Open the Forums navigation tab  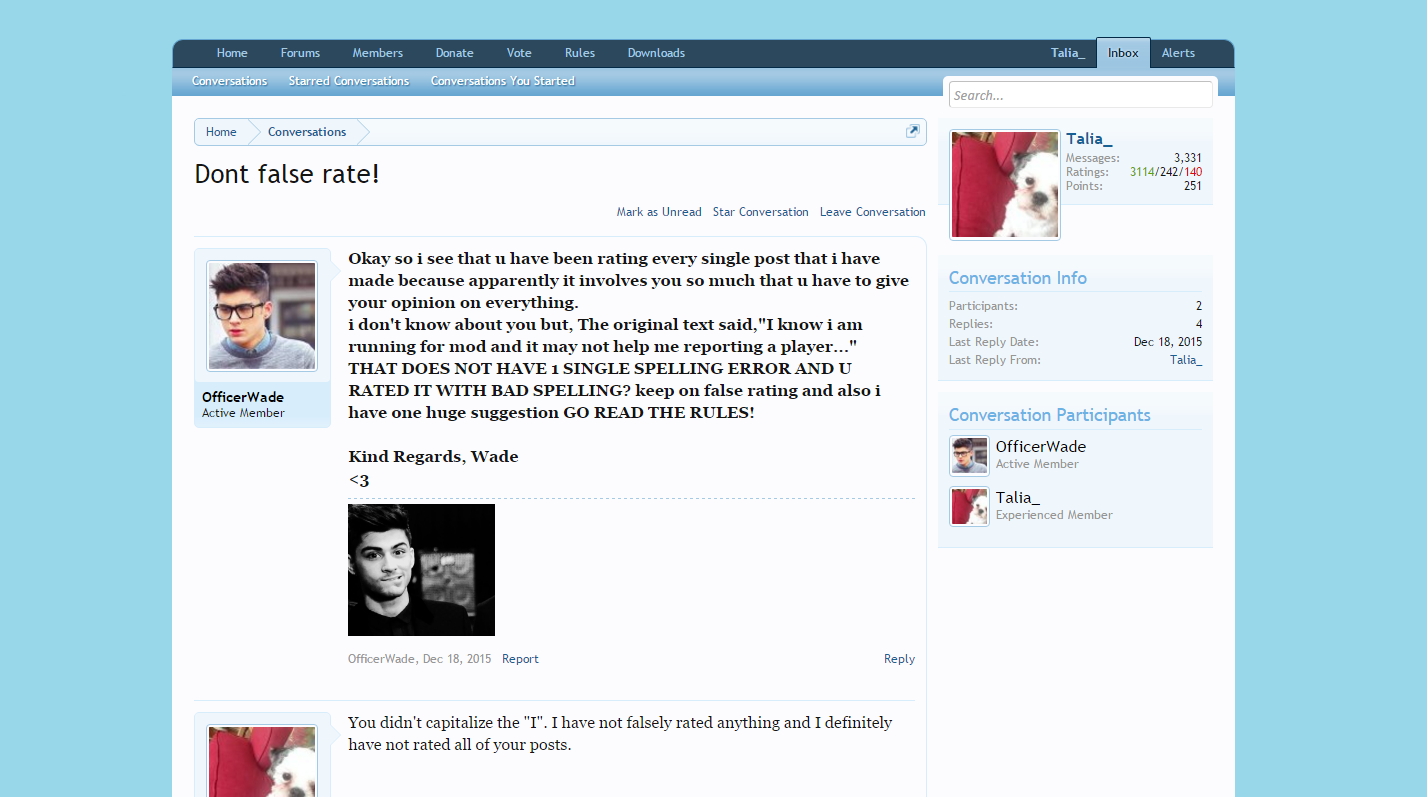click(300, 53)
